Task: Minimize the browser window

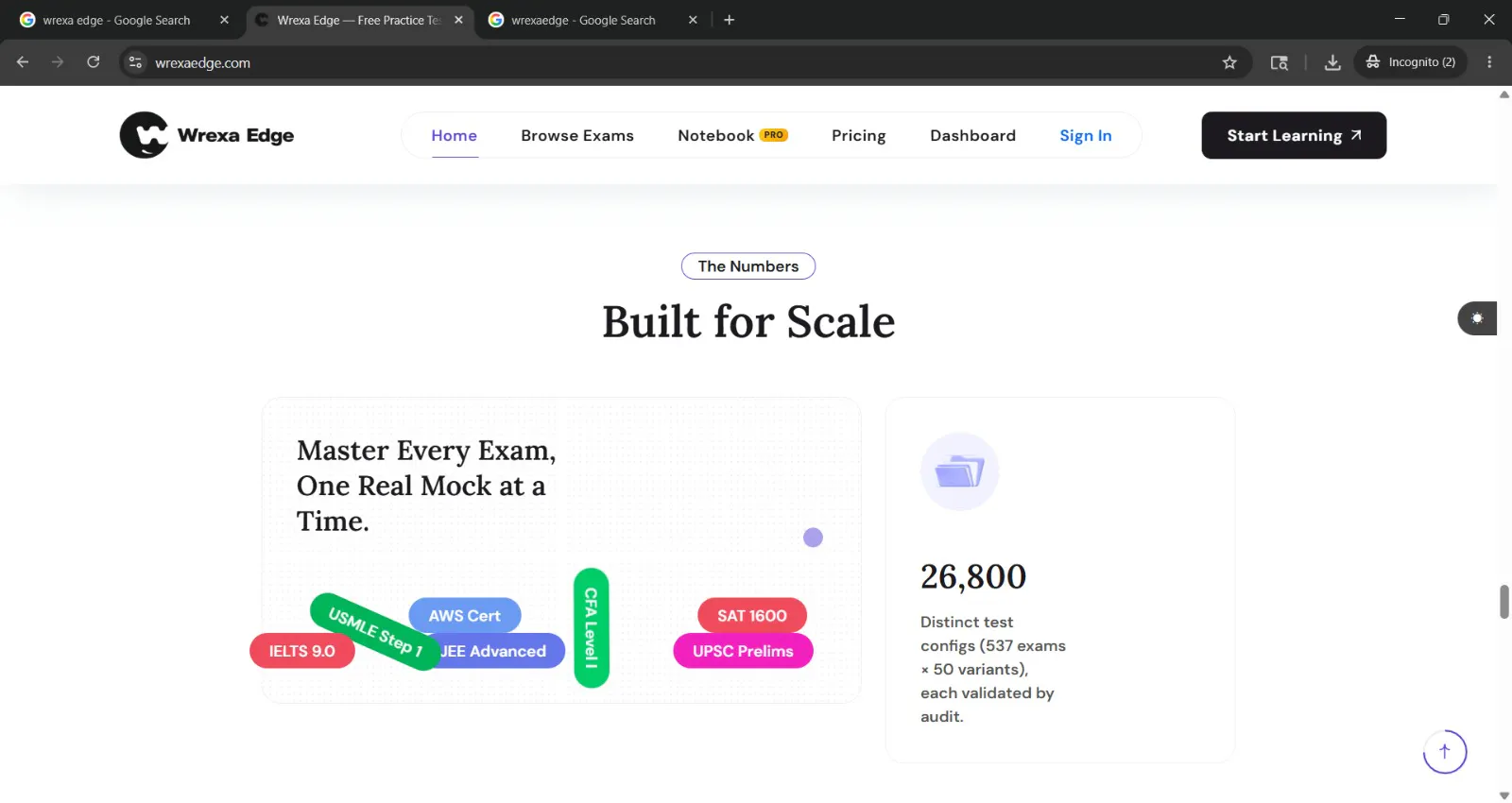Action: click(x=1400, y=19)
